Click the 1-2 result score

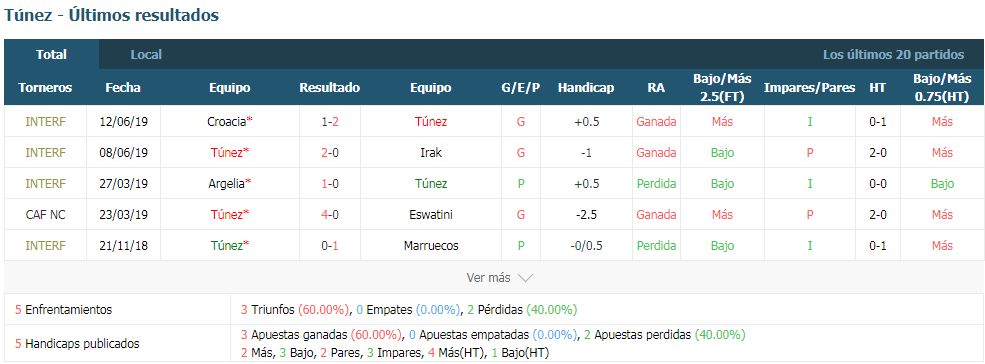tap(330, 121)
